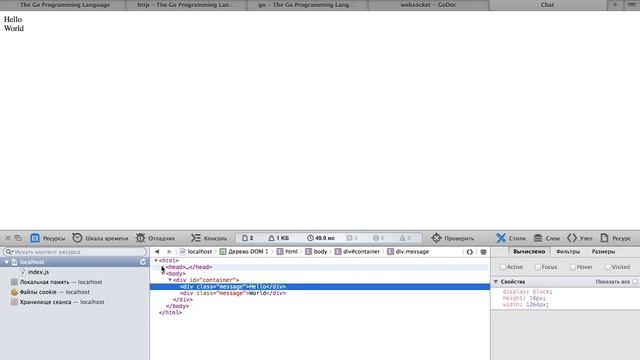Go back with the navigation left arrow
This screenshot has height=360, width=640.
click(157, 252)
